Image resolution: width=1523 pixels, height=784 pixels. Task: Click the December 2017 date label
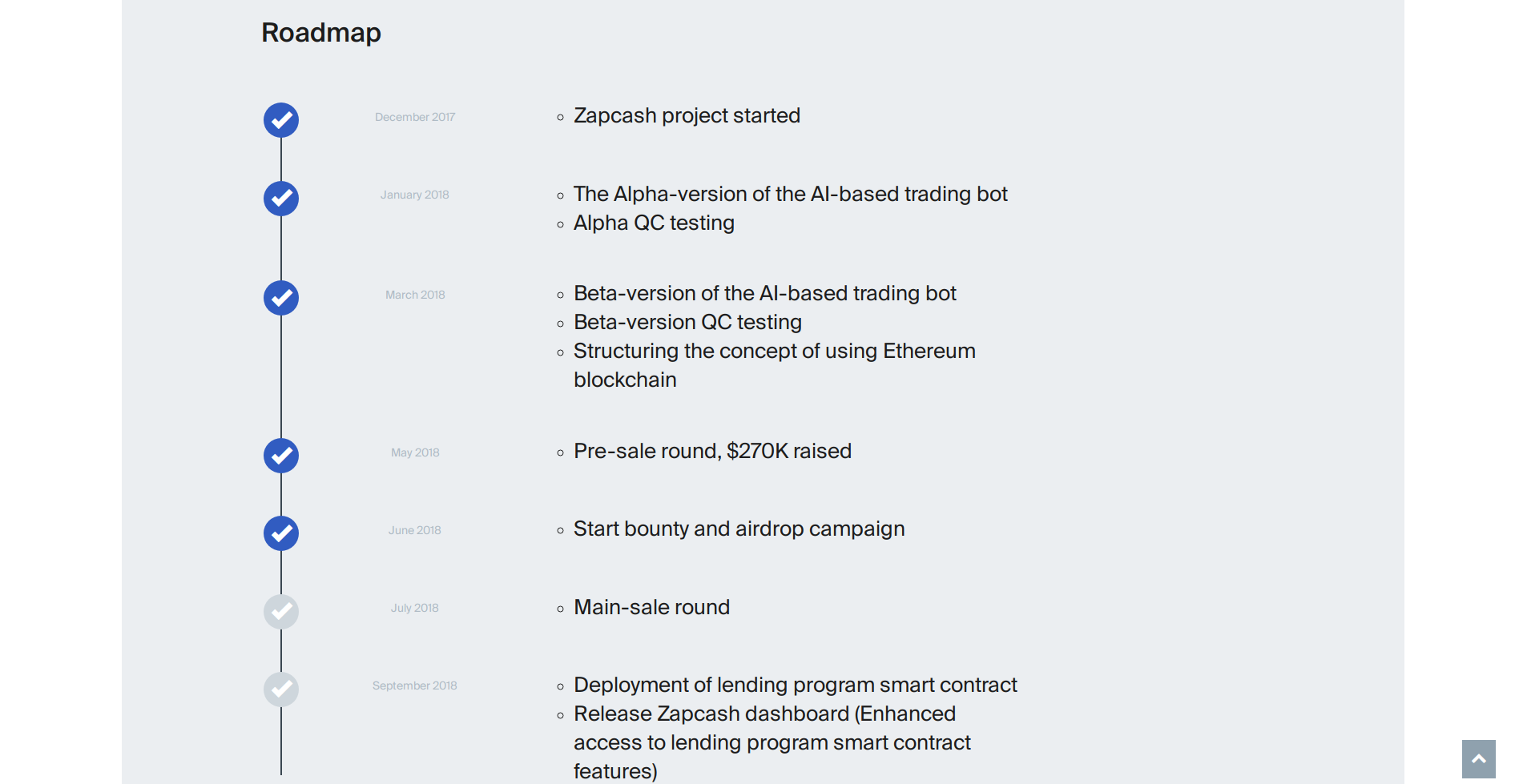(x=414, y=117)
